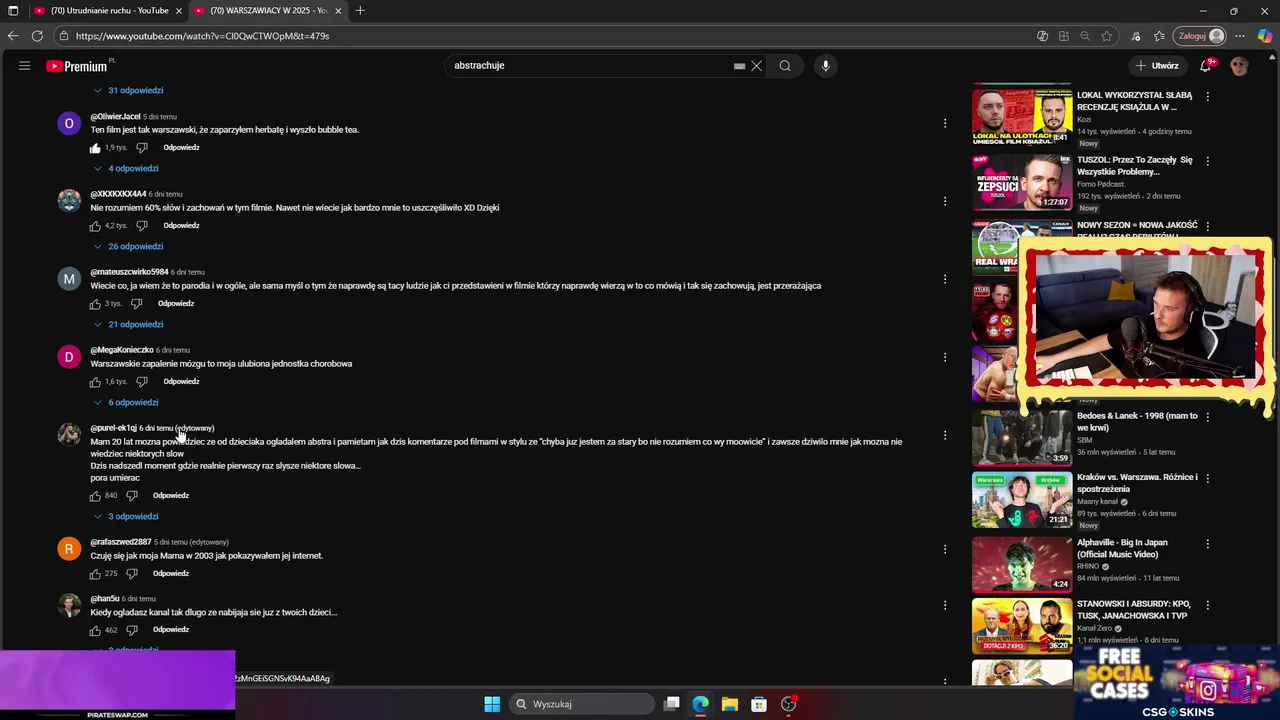The image size is (1280, 720).
Task: Open more options for TUSZOL podcast video
Action: [1208, 161]
